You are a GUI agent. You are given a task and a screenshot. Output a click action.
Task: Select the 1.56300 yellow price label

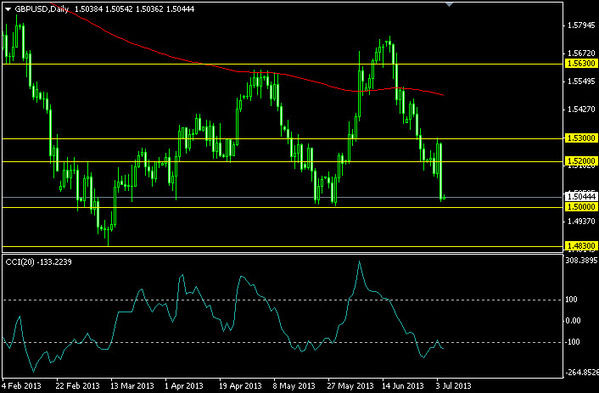581,63
